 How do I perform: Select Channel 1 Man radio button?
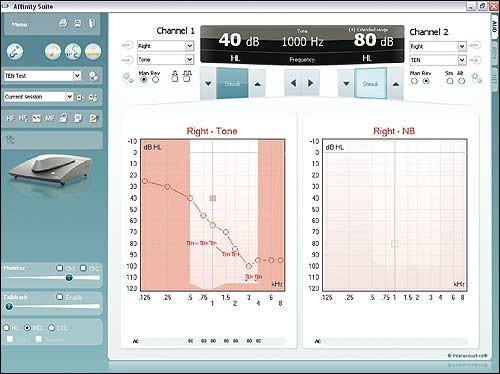pyautogui.click(x=144, y=80)
